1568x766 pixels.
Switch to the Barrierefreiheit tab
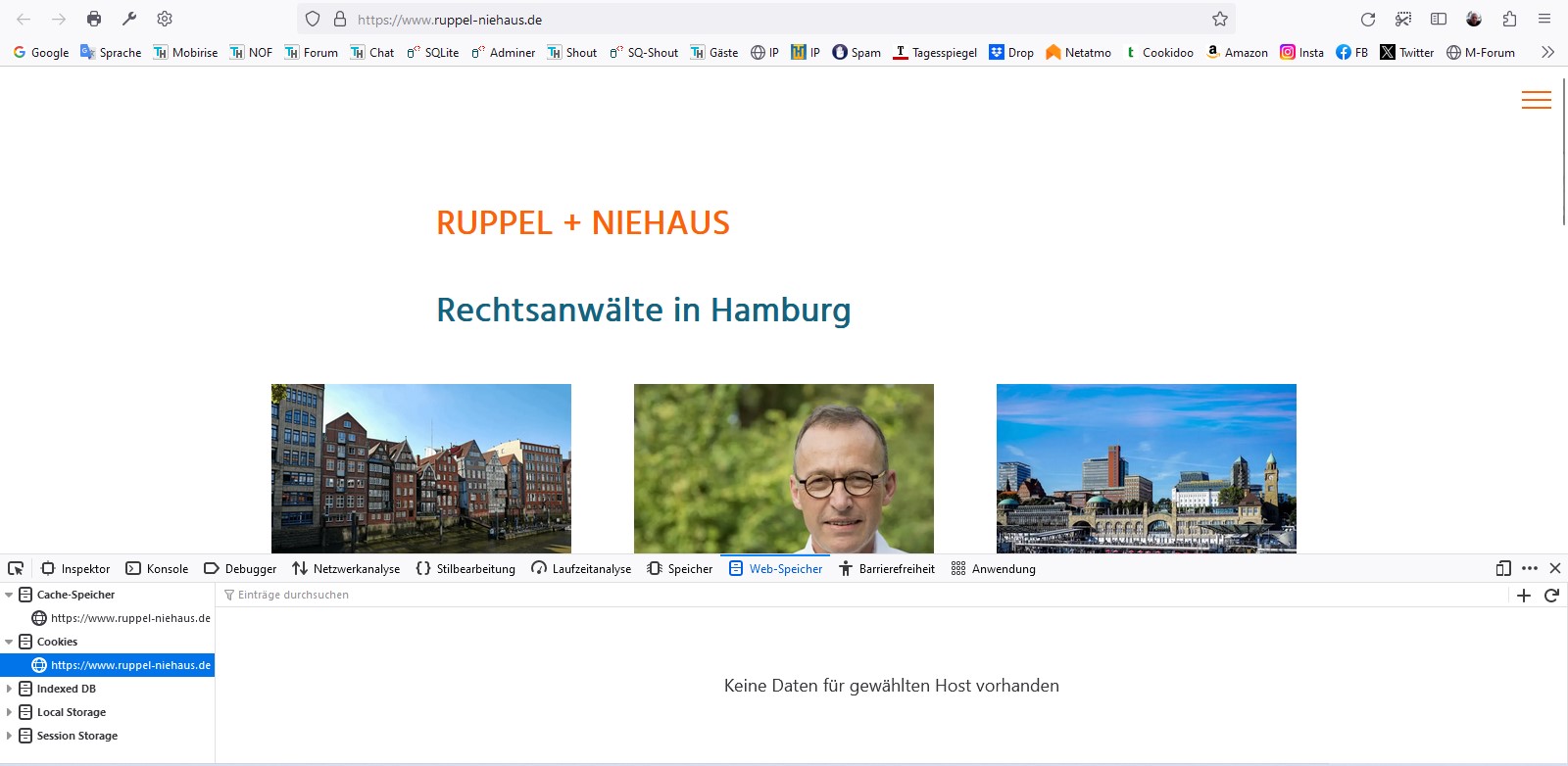(x=887, y=568)
